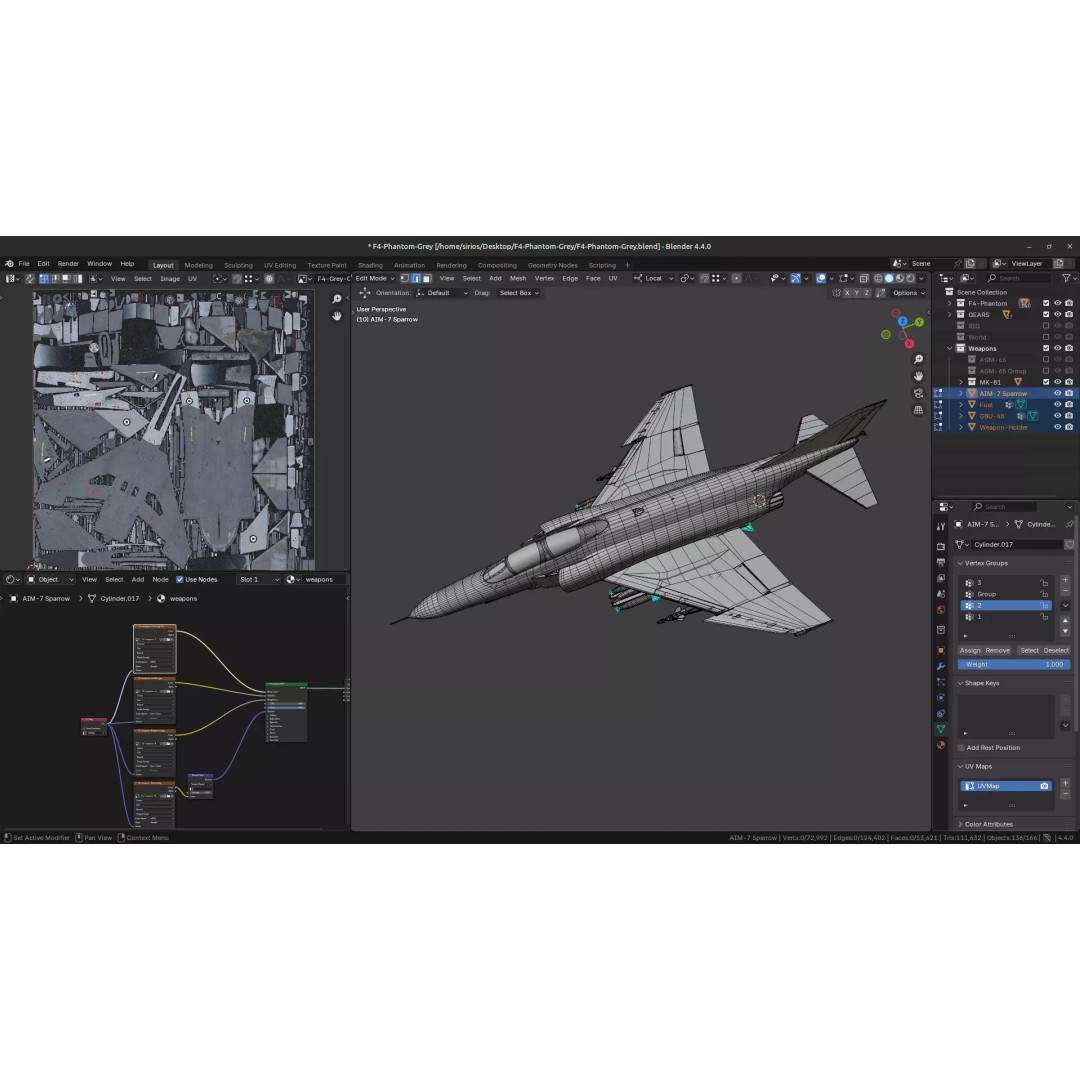Enable AGM-65 Group collection checkbox
The image size is (1080, 1080).
point(1046,371)
